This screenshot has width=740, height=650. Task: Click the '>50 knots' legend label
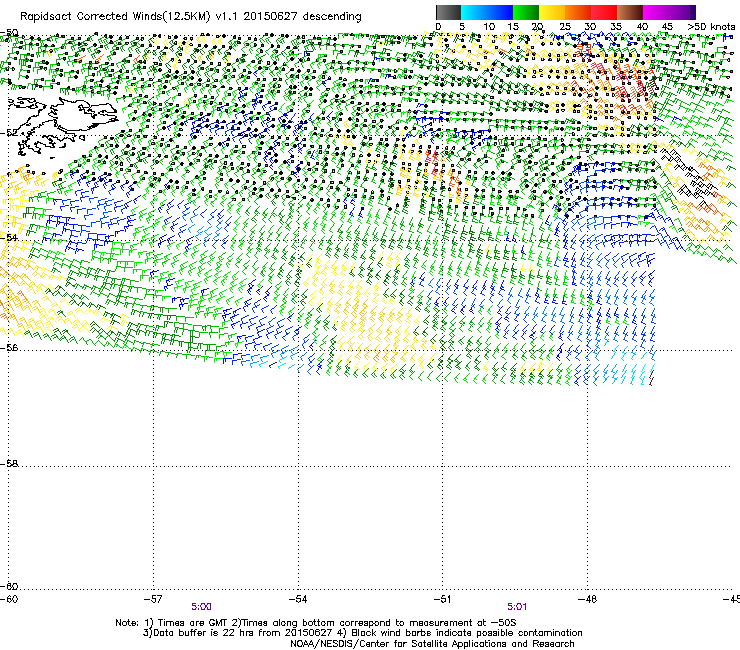711,26
